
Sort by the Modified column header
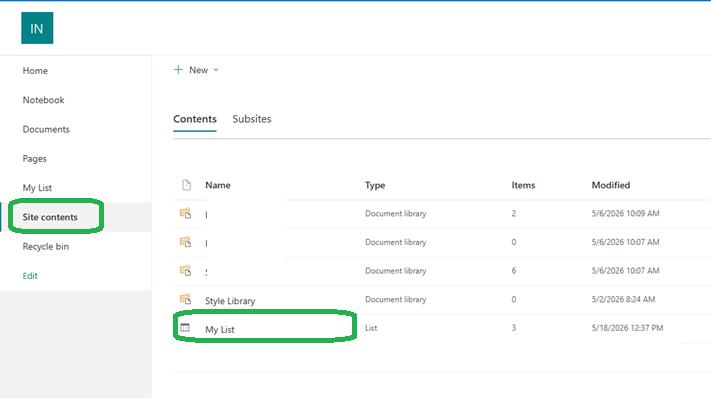pos(611,185)
